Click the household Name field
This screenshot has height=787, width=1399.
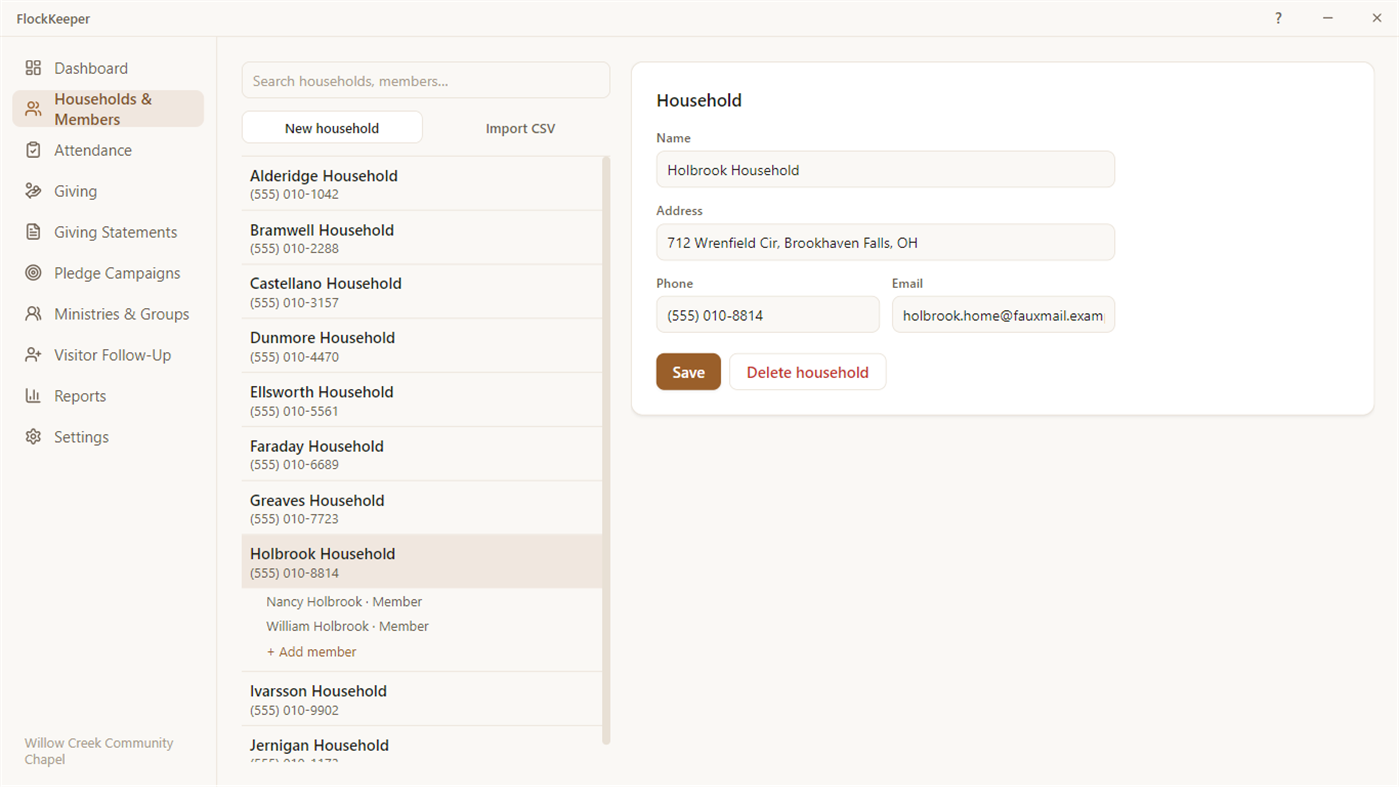(x=885, y=170)
